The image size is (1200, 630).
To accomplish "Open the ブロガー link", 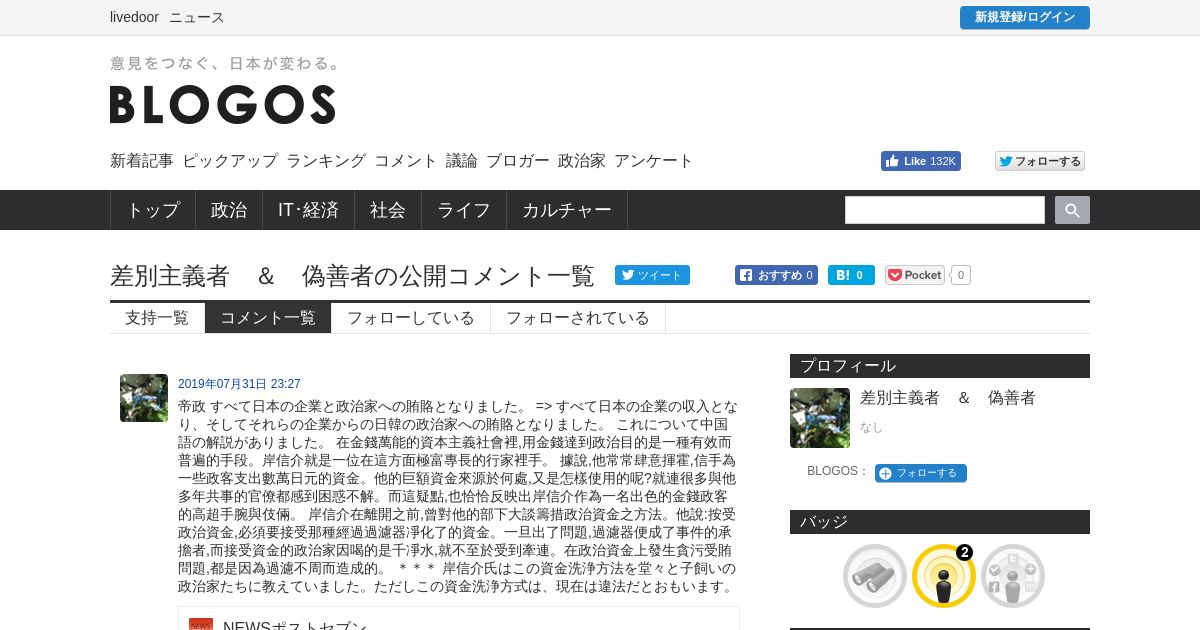I will pyautogui.click(x=518, y=161).
